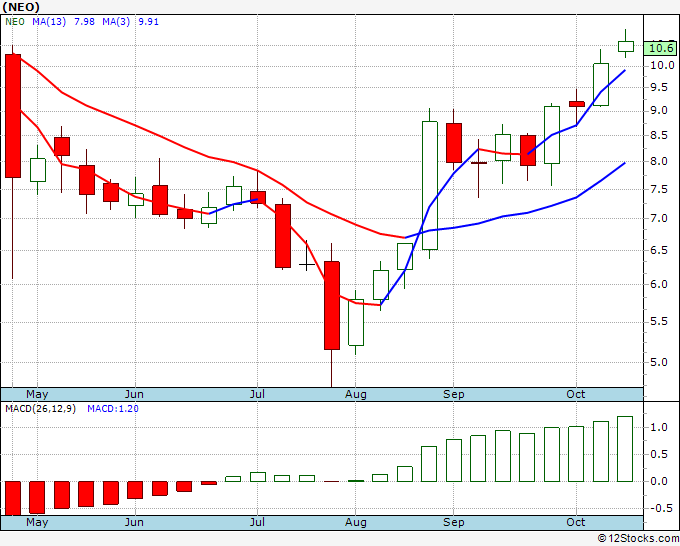Select Jul on the MACD panel date axis
The width and height of the screenshot is (680, 546).
click(x=257, y=523)
